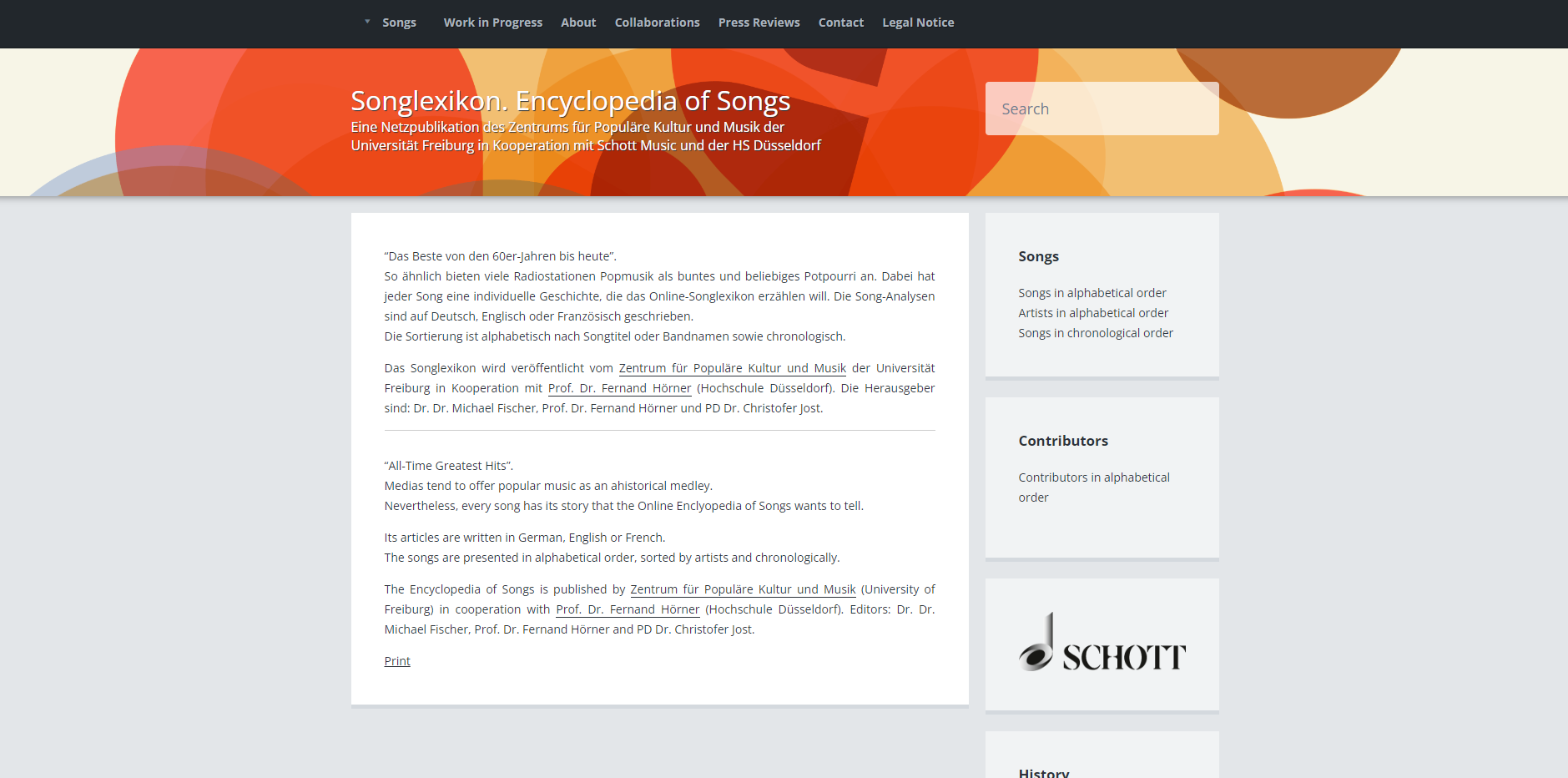The height and width of the screenshot is (778, 1568).
Task: Open Prof. Dr. Fernand Hörner link in English paragraph
Action: 628,609
